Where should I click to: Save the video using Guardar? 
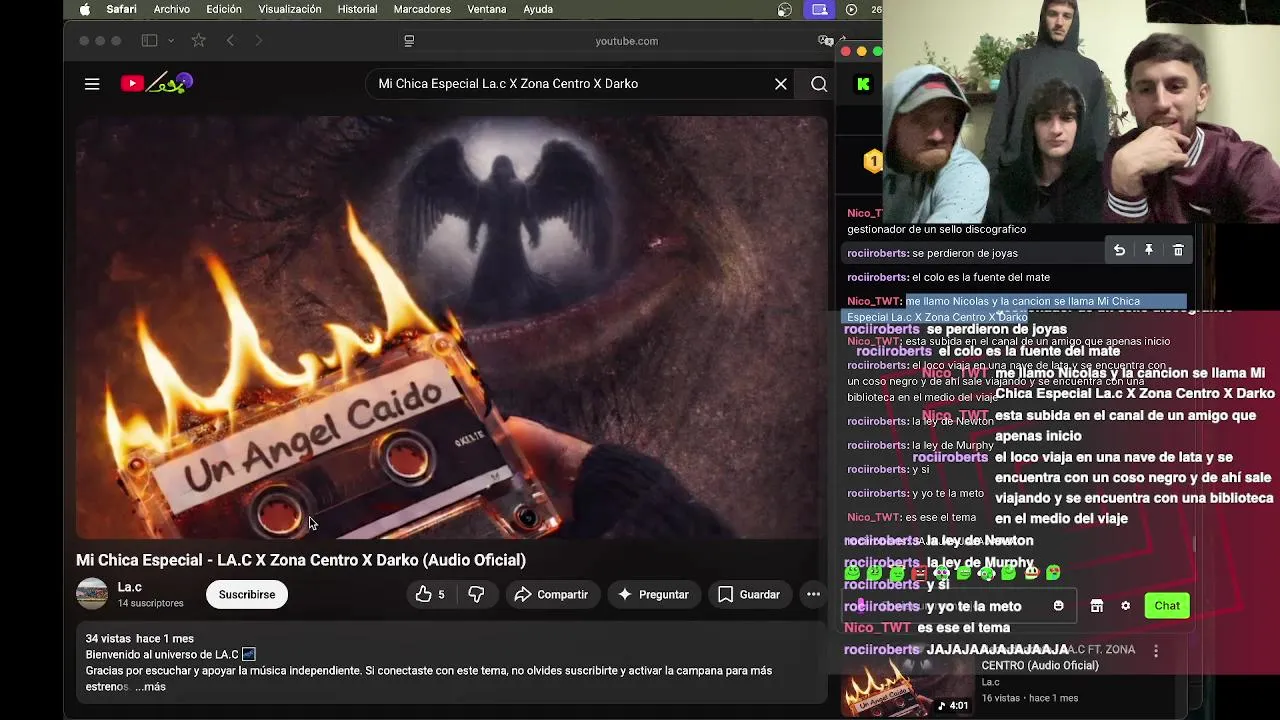click(749, 595)
